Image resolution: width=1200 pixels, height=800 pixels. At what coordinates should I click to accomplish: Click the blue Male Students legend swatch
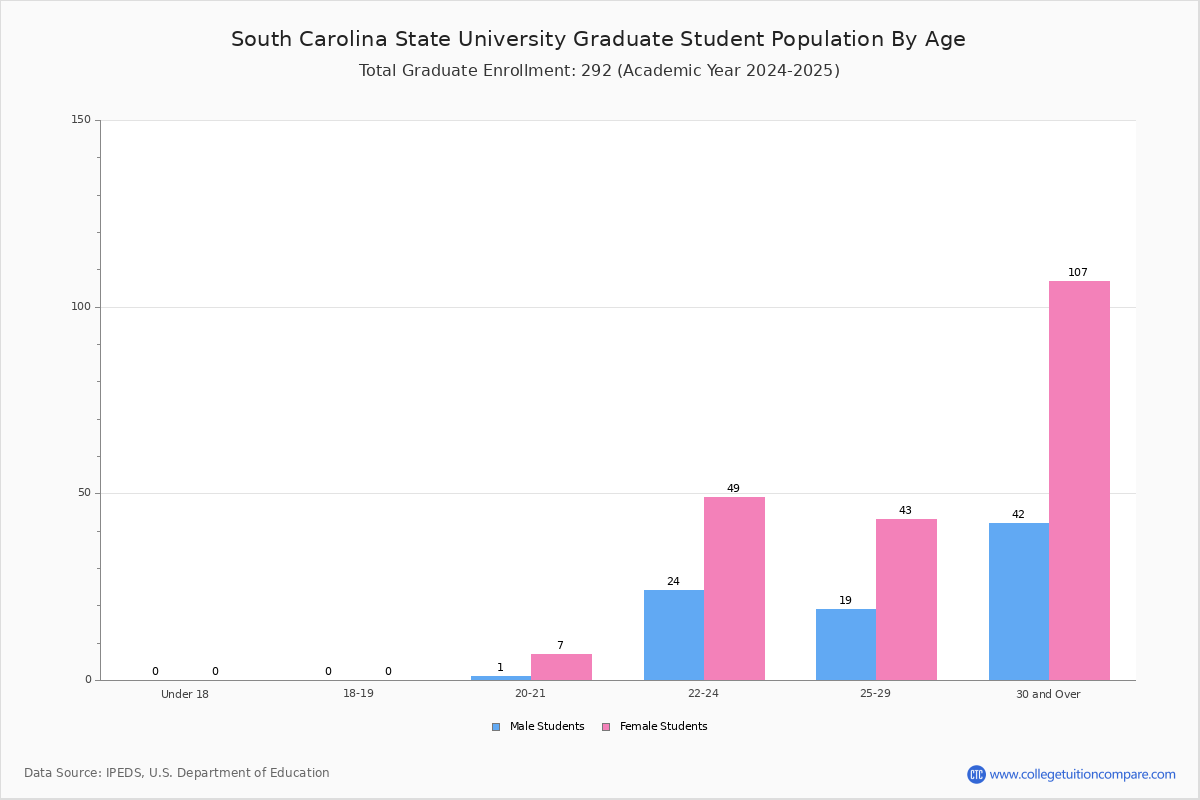pyautogui.click(x=496, y=727)
